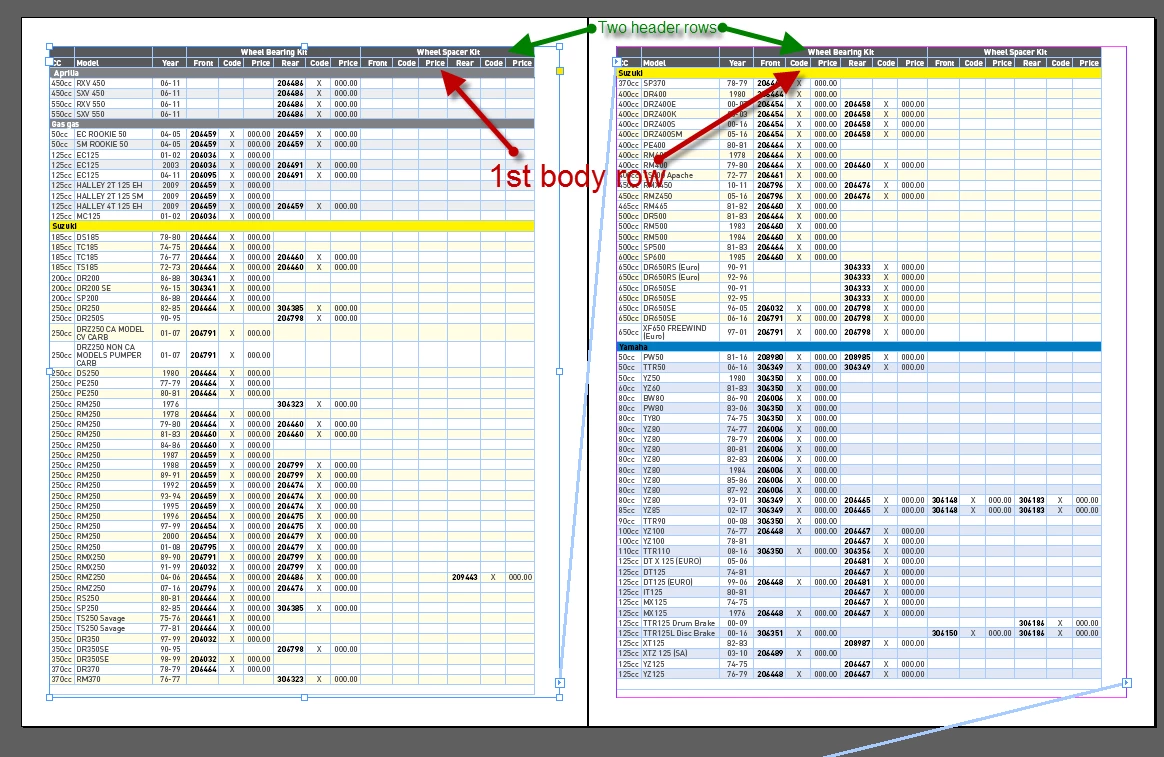Select the DRZ250 NON CA MODELS PUMPER CARB cell
Image resolution: width=1164 pixels, height=757 pixels.
pos(114,355)
